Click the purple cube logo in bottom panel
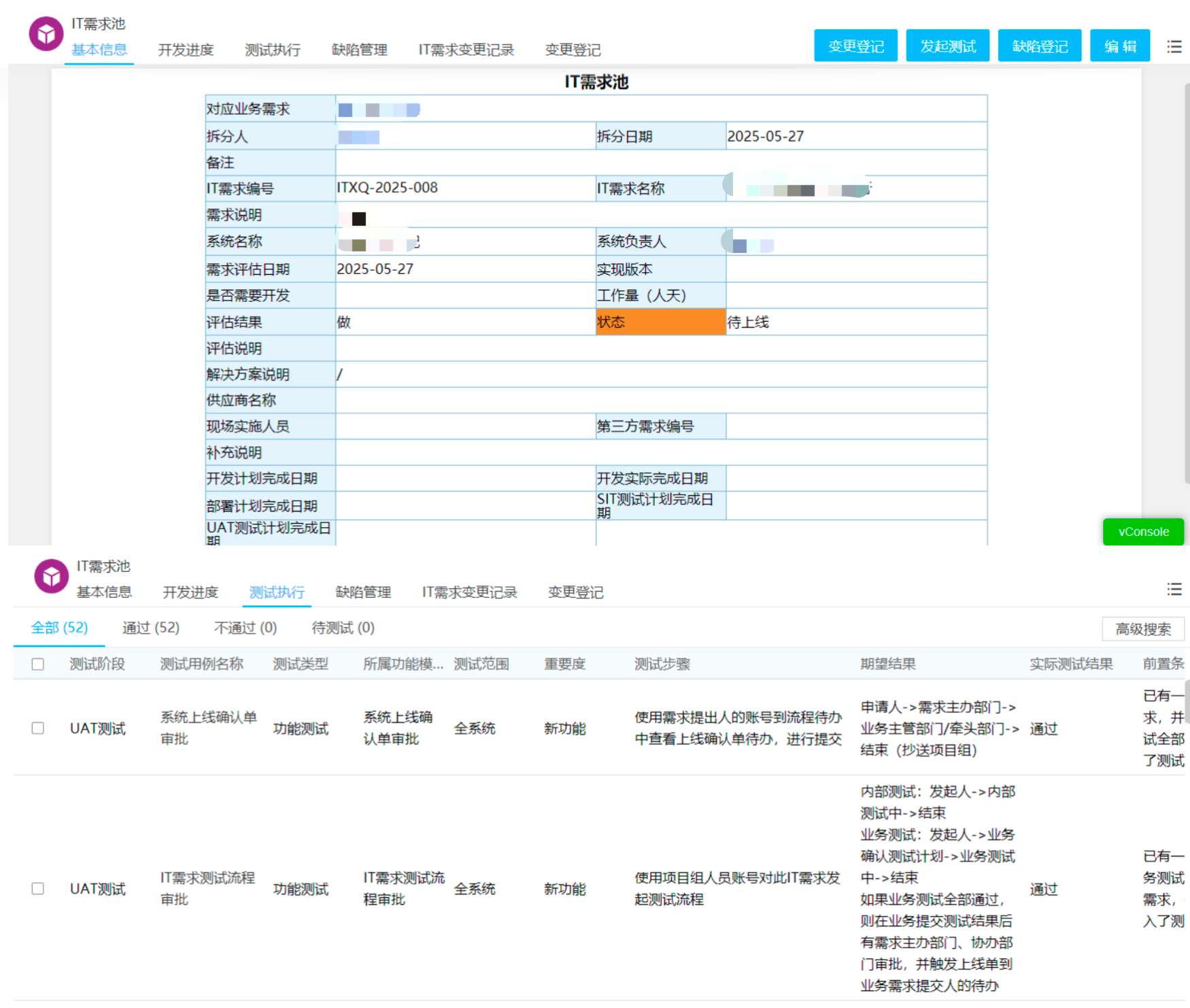This screenshot has width=1190, height=1008. pyautogui.click(x=52, y=577)
